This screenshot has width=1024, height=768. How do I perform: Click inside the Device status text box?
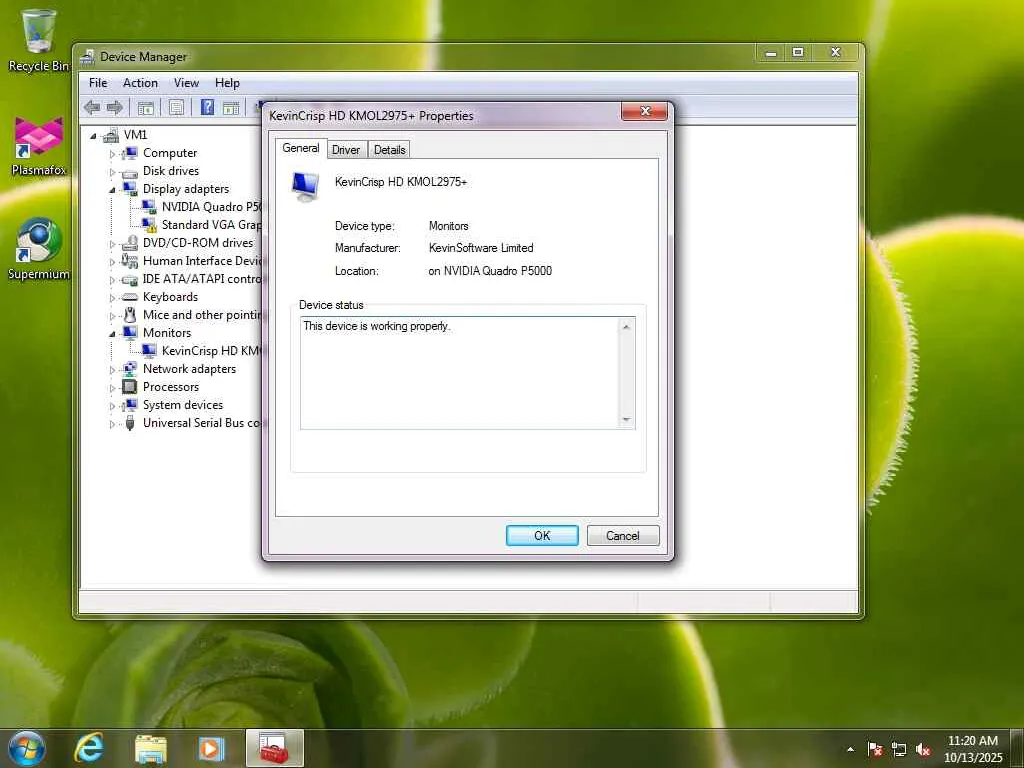tap(460, 373)
